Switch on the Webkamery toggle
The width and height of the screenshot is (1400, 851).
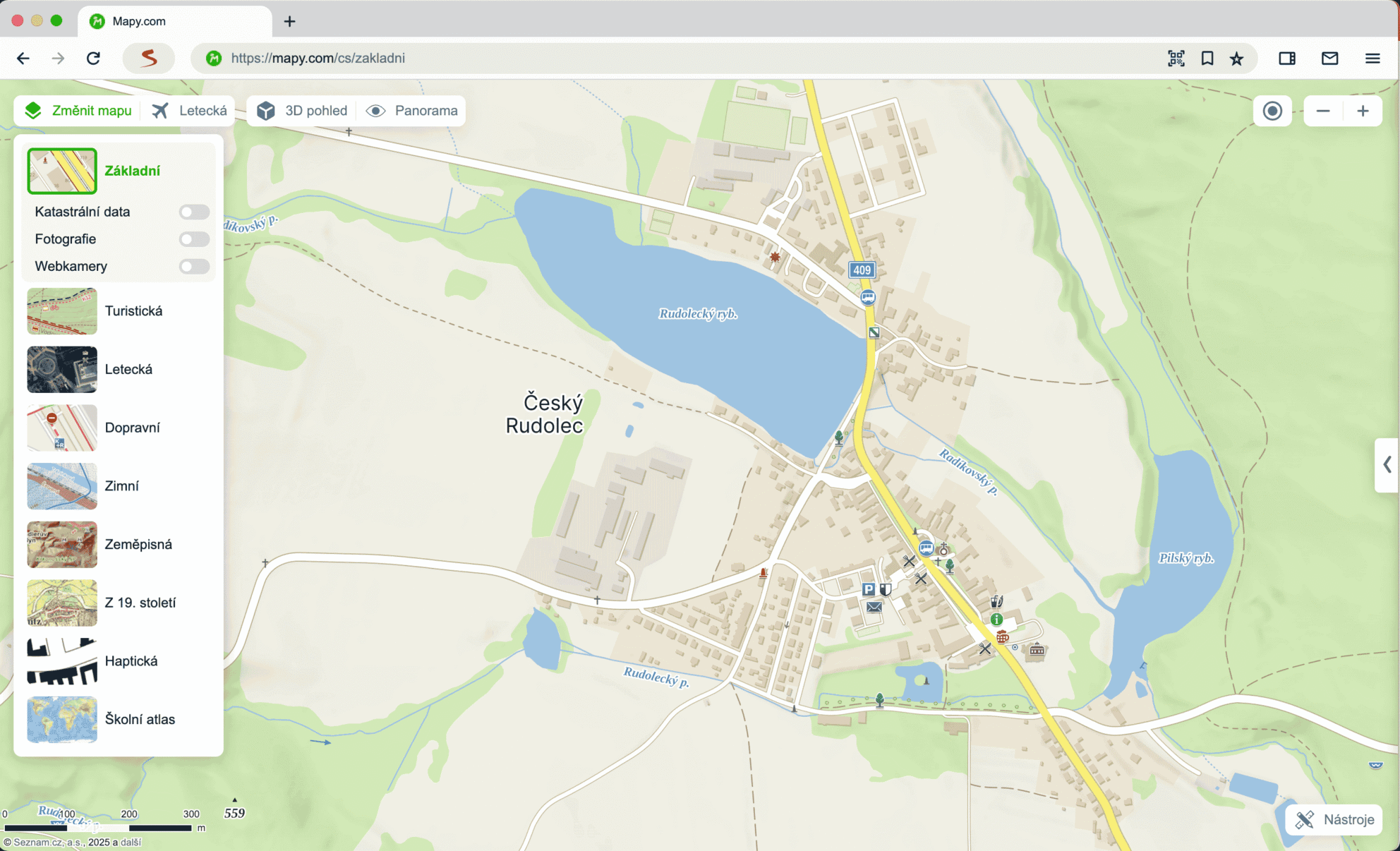(193, 266)
